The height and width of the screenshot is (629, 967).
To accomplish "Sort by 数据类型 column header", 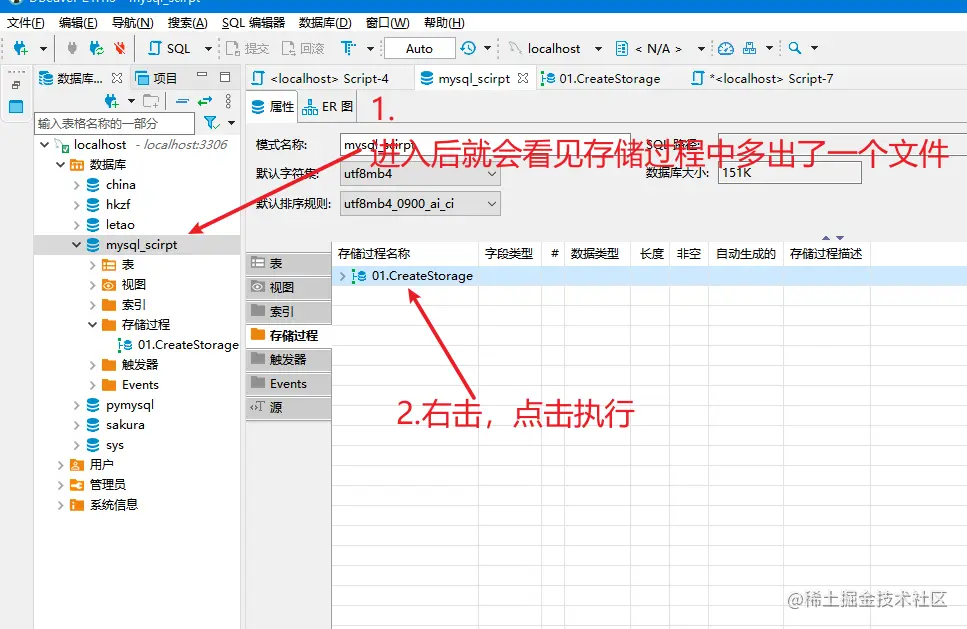I will (595, 253).
